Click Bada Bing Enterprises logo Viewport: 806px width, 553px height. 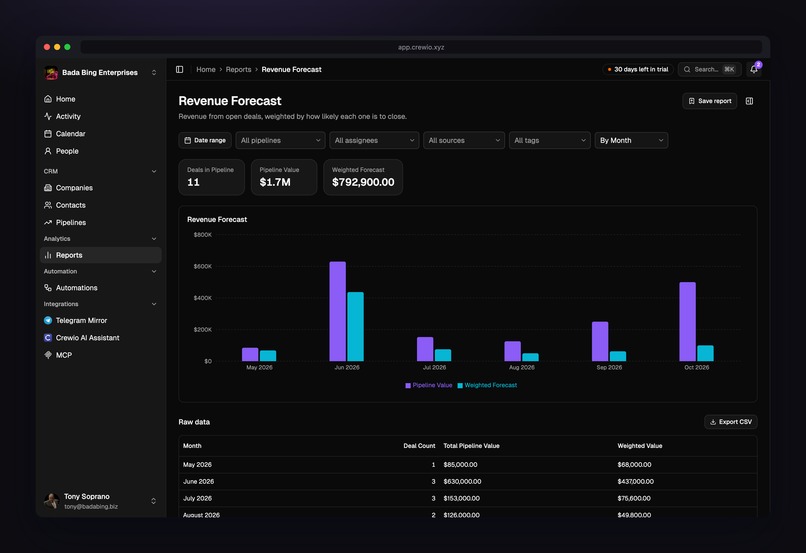click(x=51, y=73)
